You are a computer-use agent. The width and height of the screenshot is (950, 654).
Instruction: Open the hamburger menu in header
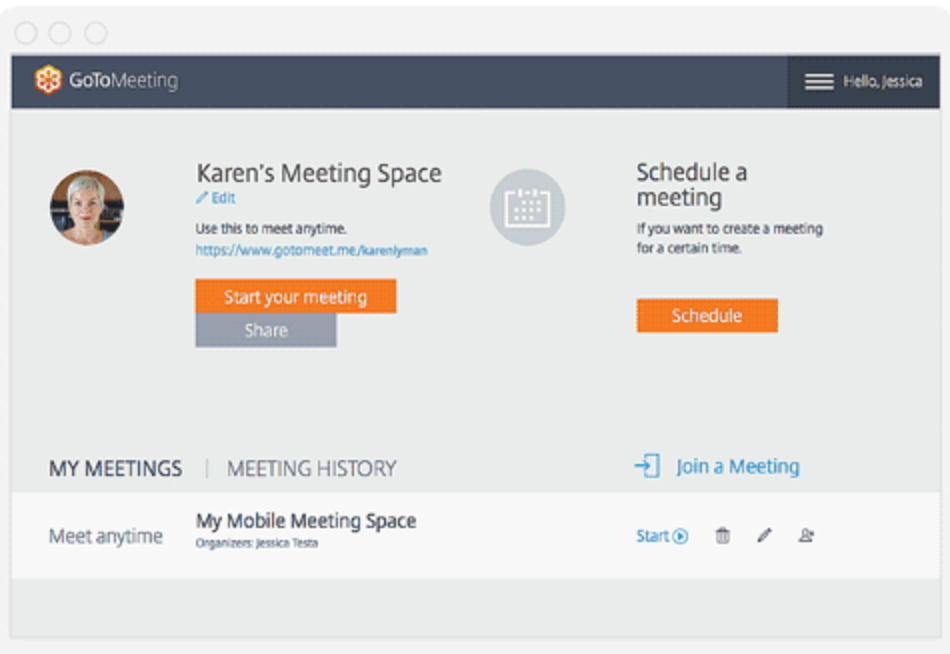point(819,82)
